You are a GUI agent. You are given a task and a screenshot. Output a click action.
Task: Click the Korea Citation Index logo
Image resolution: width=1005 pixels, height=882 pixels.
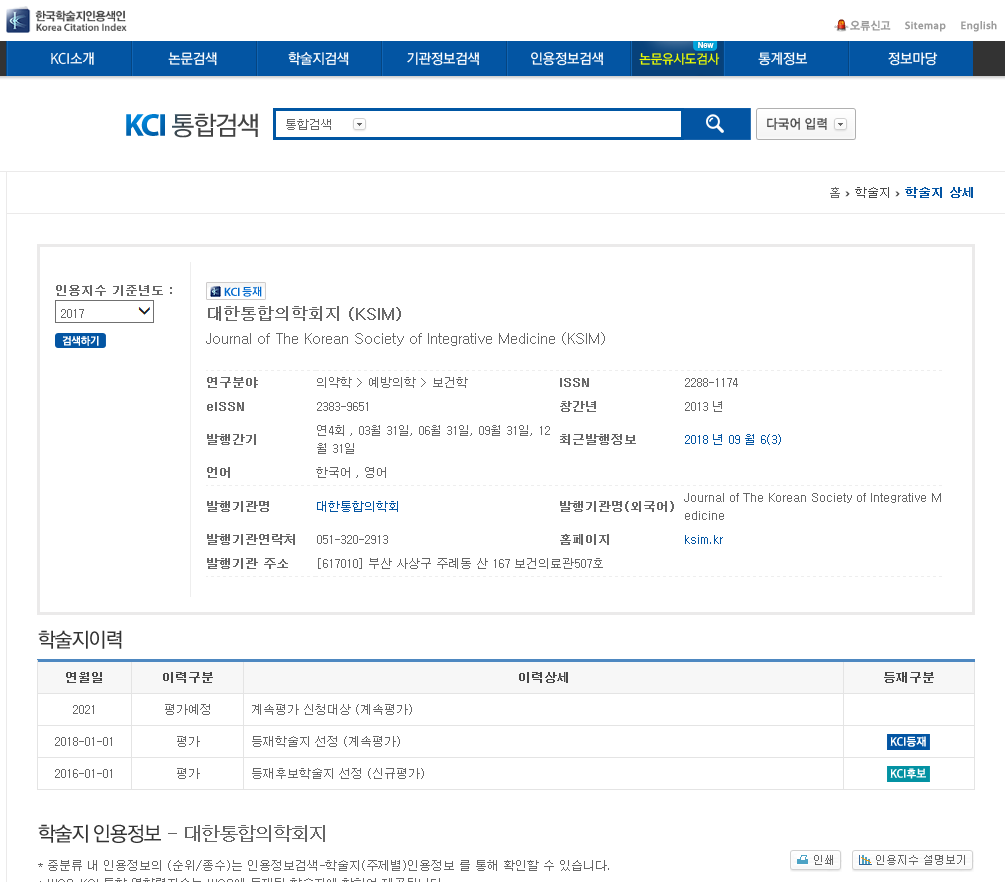[x=66, y=21]
